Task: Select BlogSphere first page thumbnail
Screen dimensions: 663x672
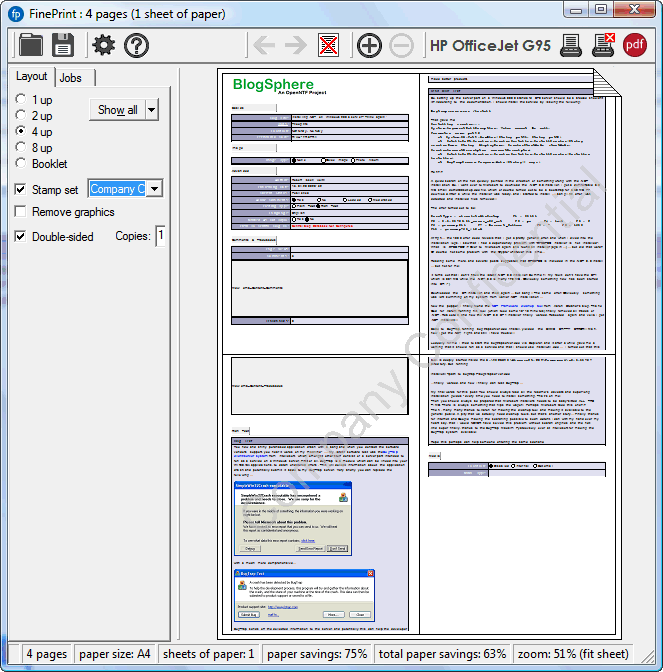Action: (x=321, y=214)
